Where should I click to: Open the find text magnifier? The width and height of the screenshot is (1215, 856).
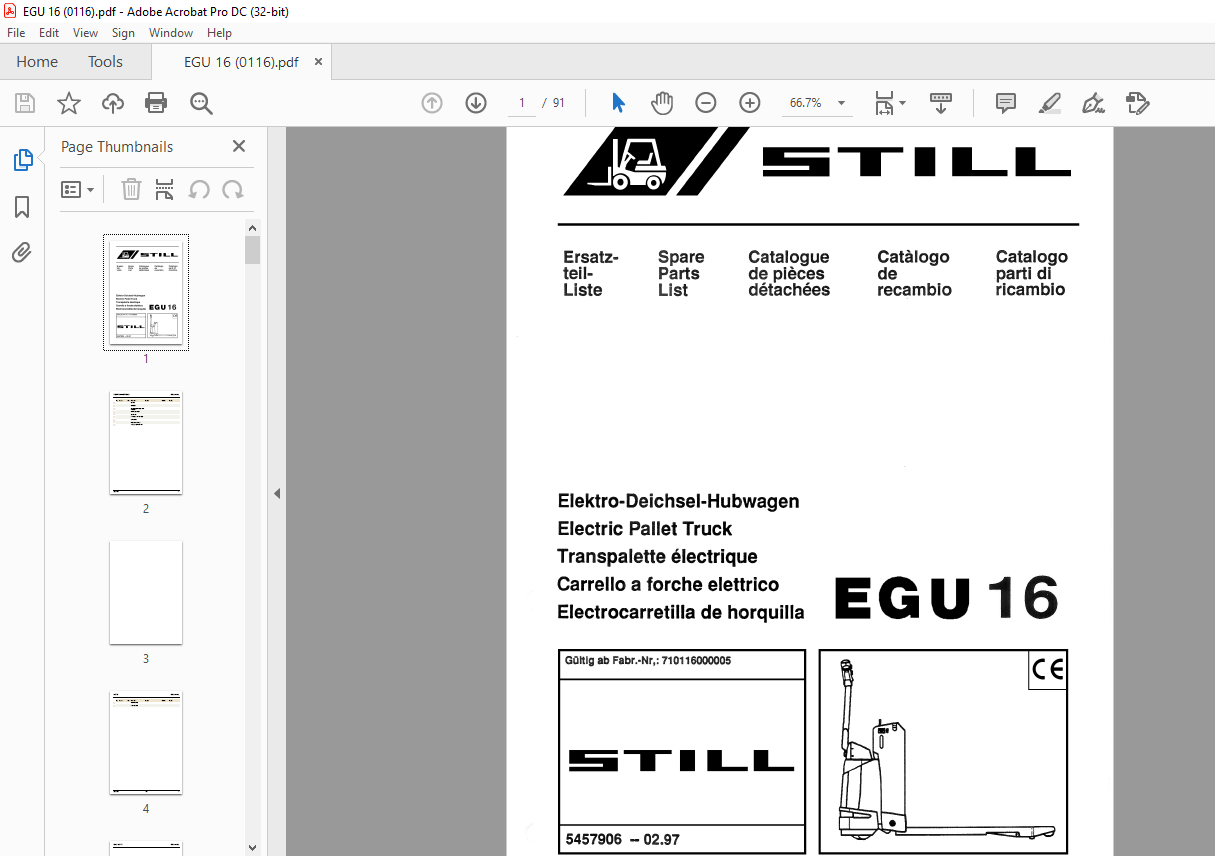pos(201,103)
